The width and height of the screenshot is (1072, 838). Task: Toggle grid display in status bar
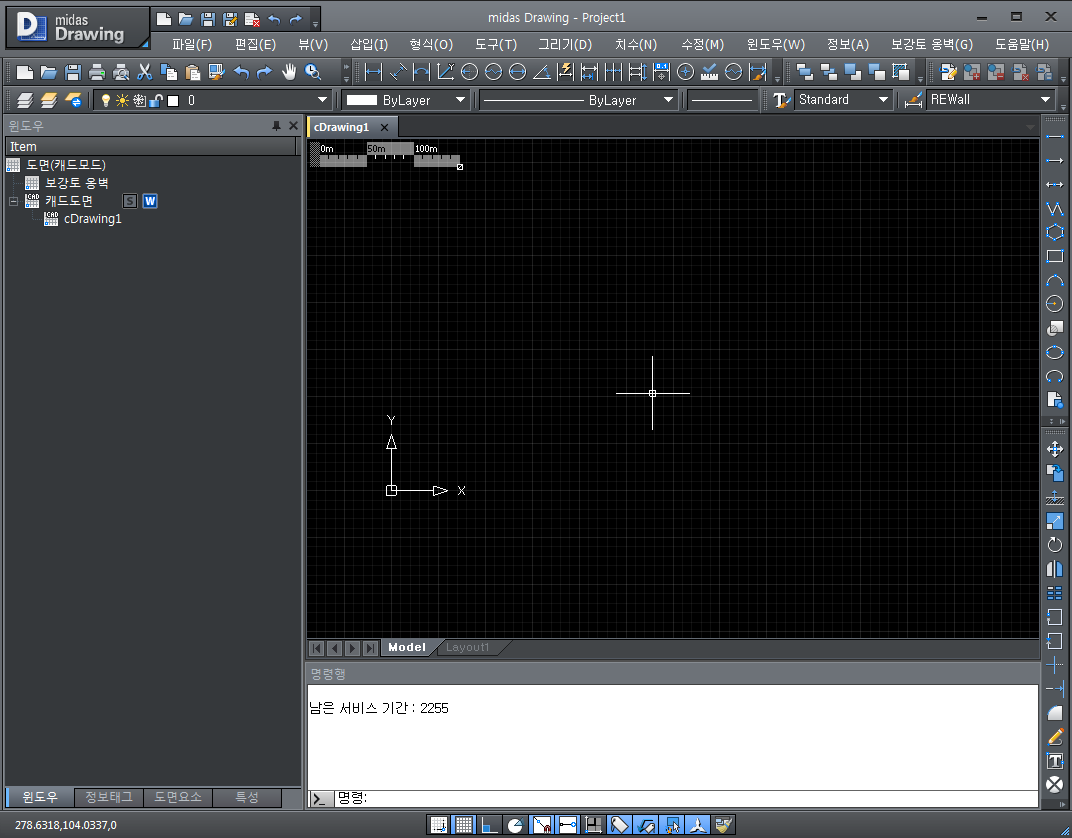(x=463, y=825)
